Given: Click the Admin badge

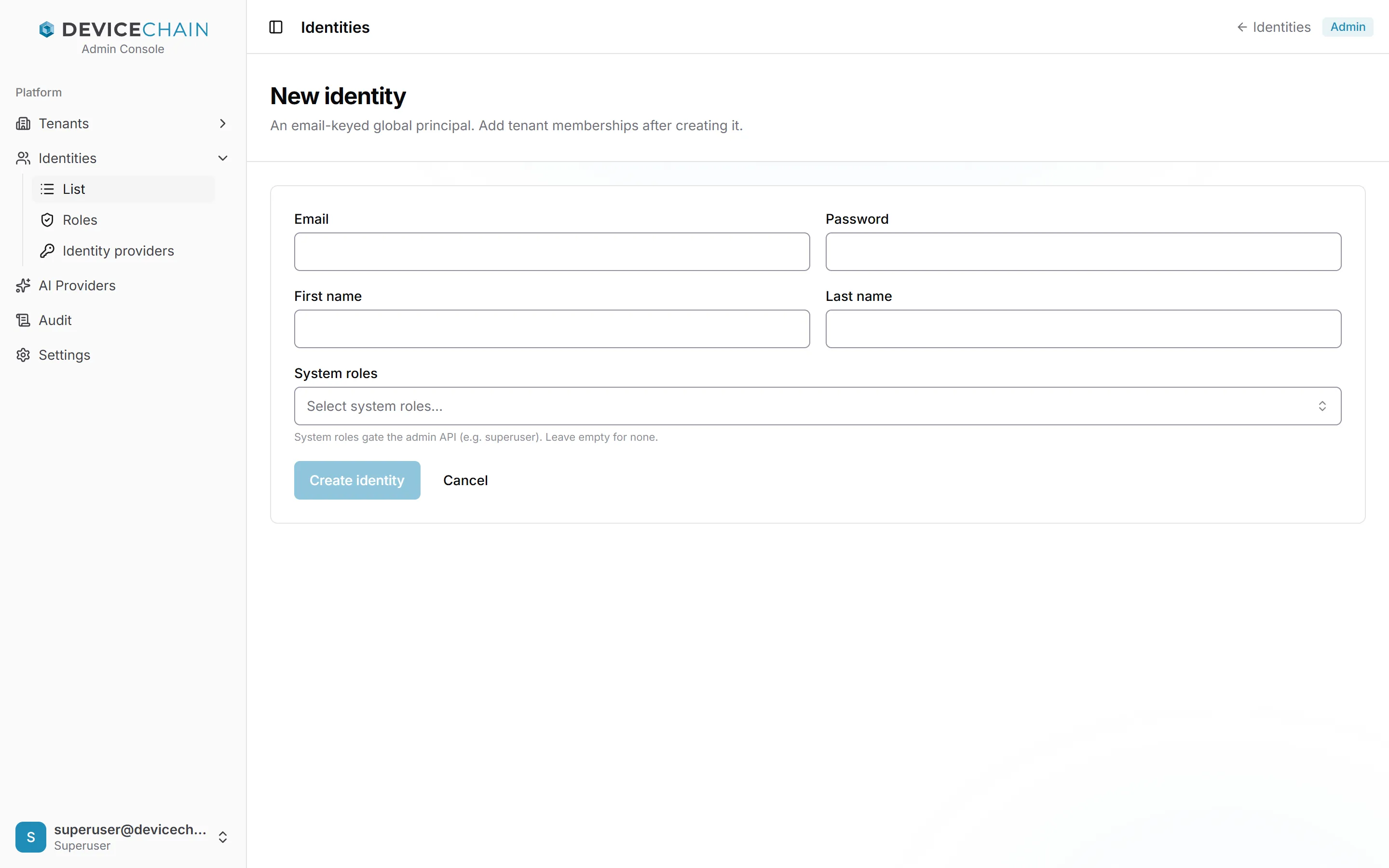Looking at the screenshot, I should [x=1347, y=27].
